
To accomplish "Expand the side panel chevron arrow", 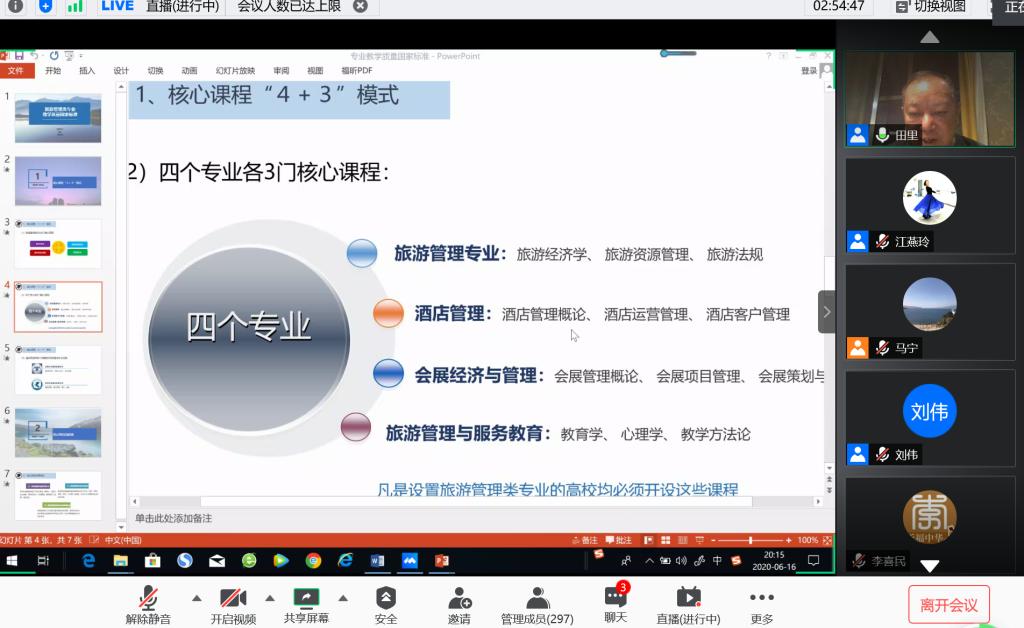I will coord(826,312).
